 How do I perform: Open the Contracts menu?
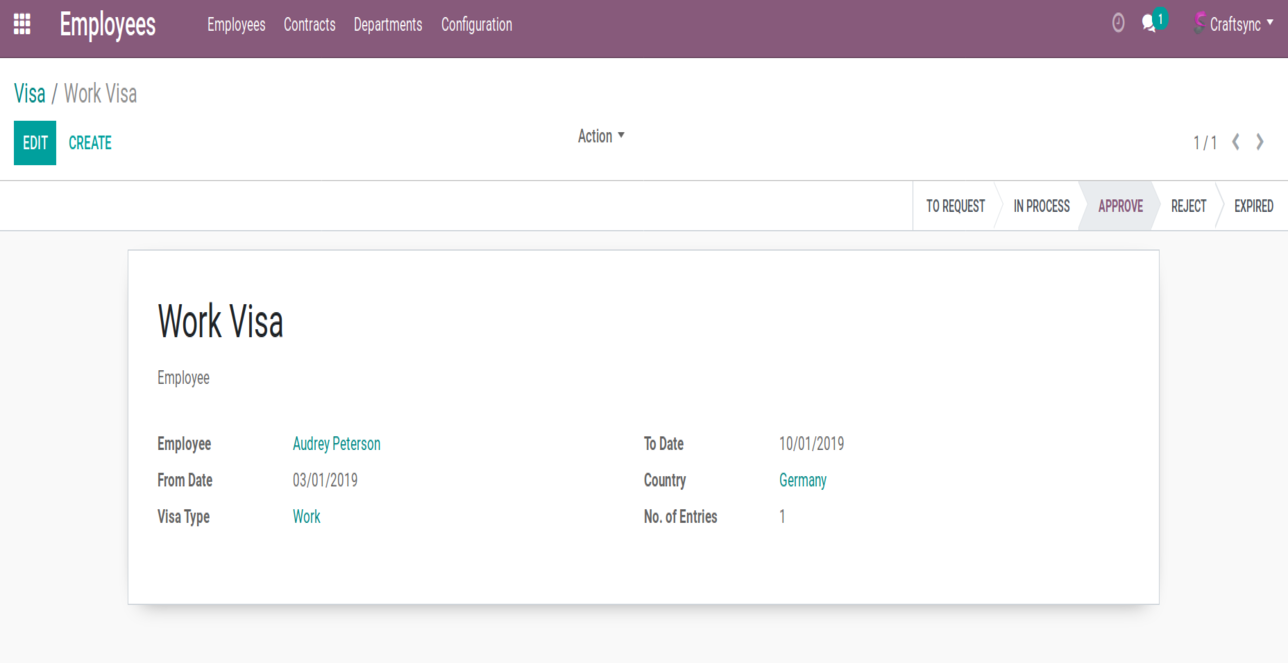click(x=309, y=24)
